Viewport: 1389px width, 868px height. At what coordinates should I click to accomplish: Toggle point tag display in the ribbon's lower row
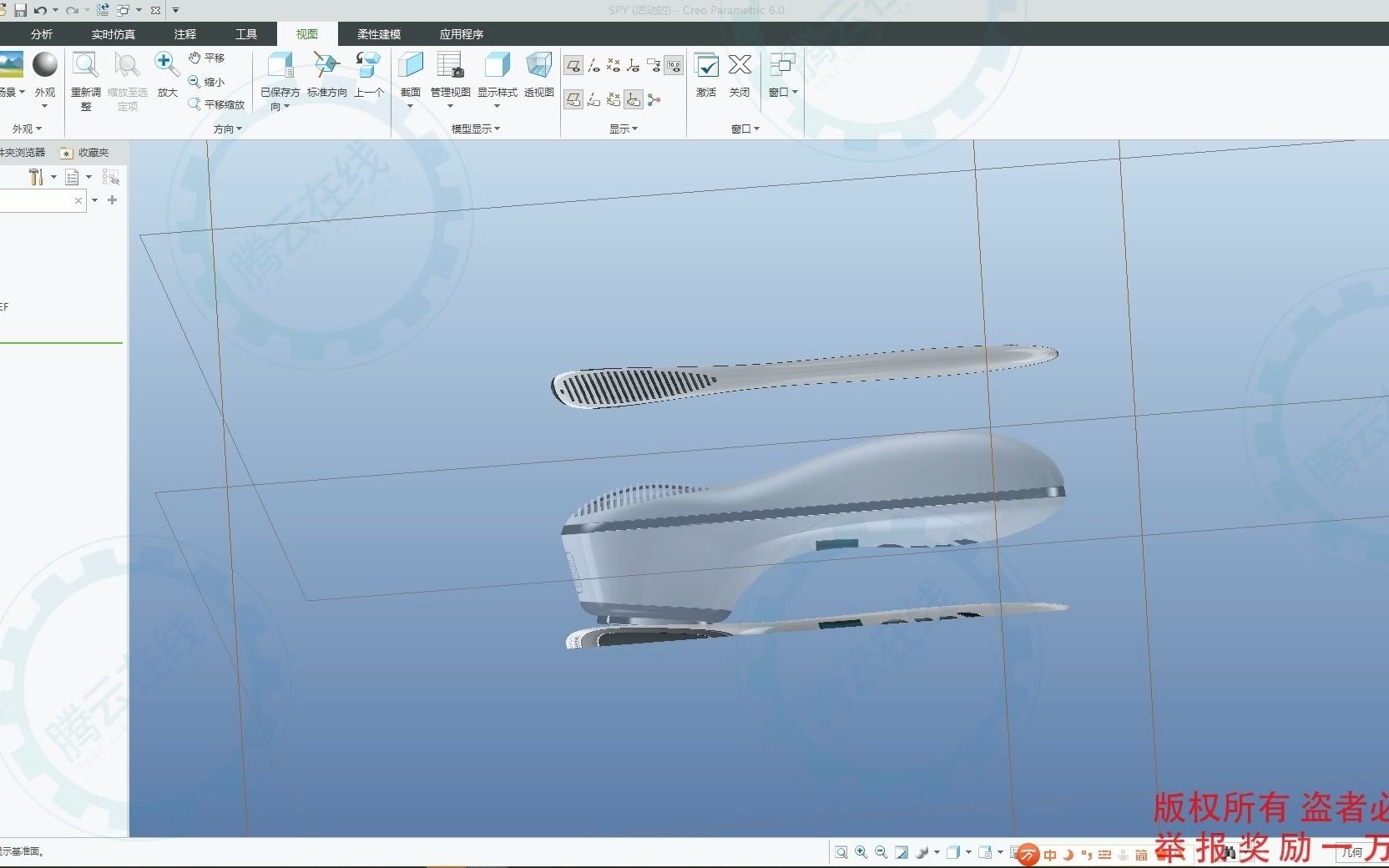[614, 100]
